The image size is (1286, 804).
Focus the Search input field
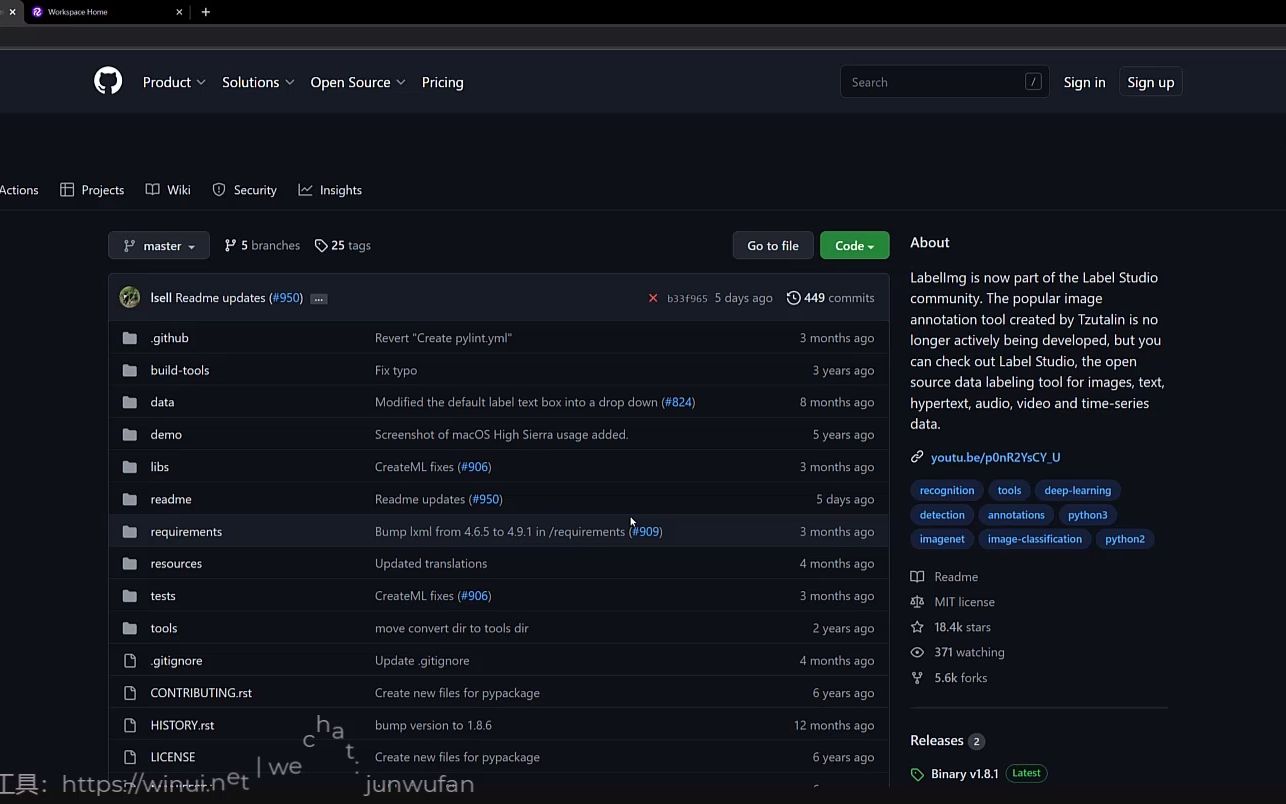944,82
